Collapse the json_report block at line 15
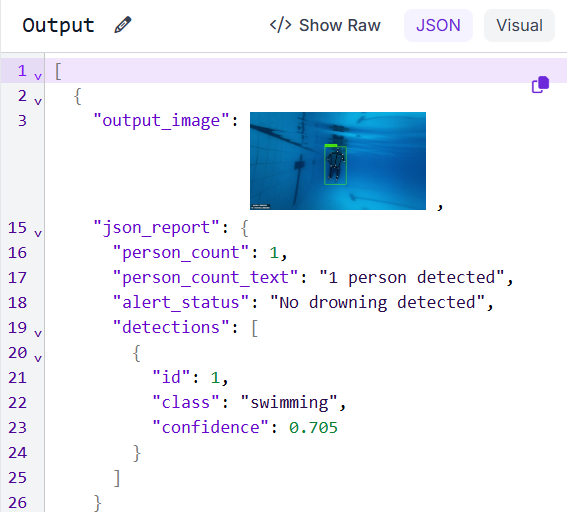The height and width of the screenshot is (512, 567). 38,233
